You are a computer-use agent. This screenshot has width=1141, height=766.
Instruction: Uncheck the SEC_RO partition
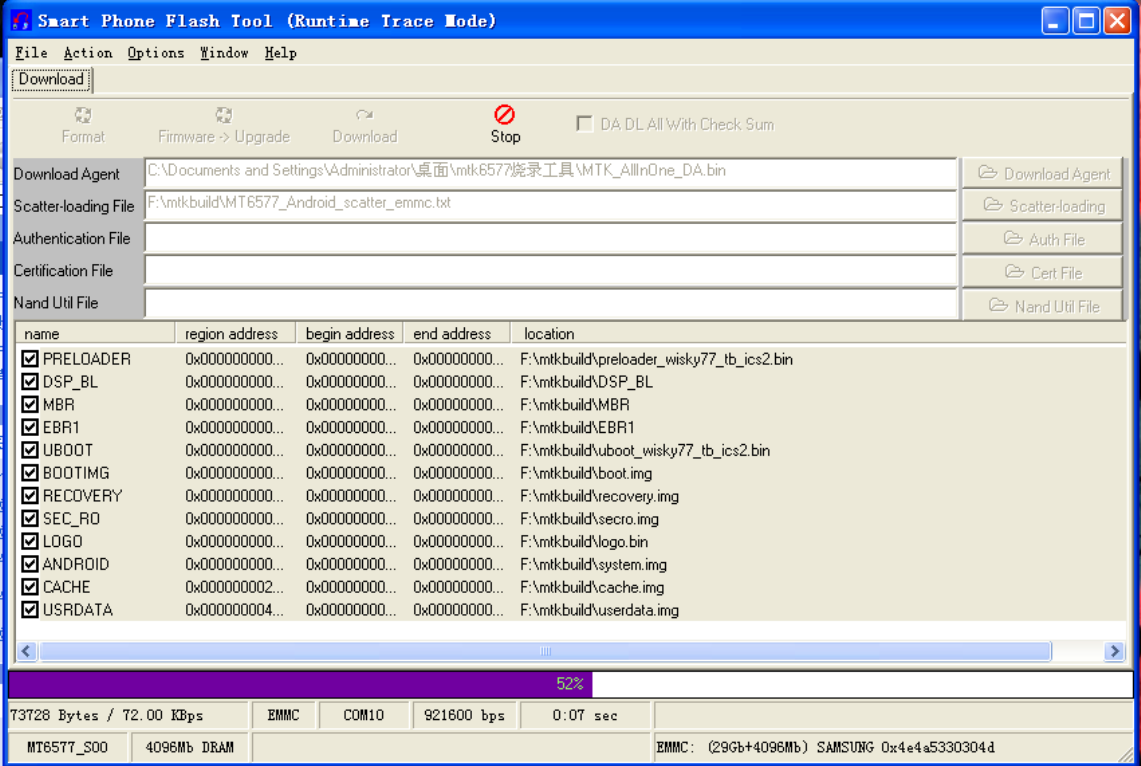[x=30, y=519]
